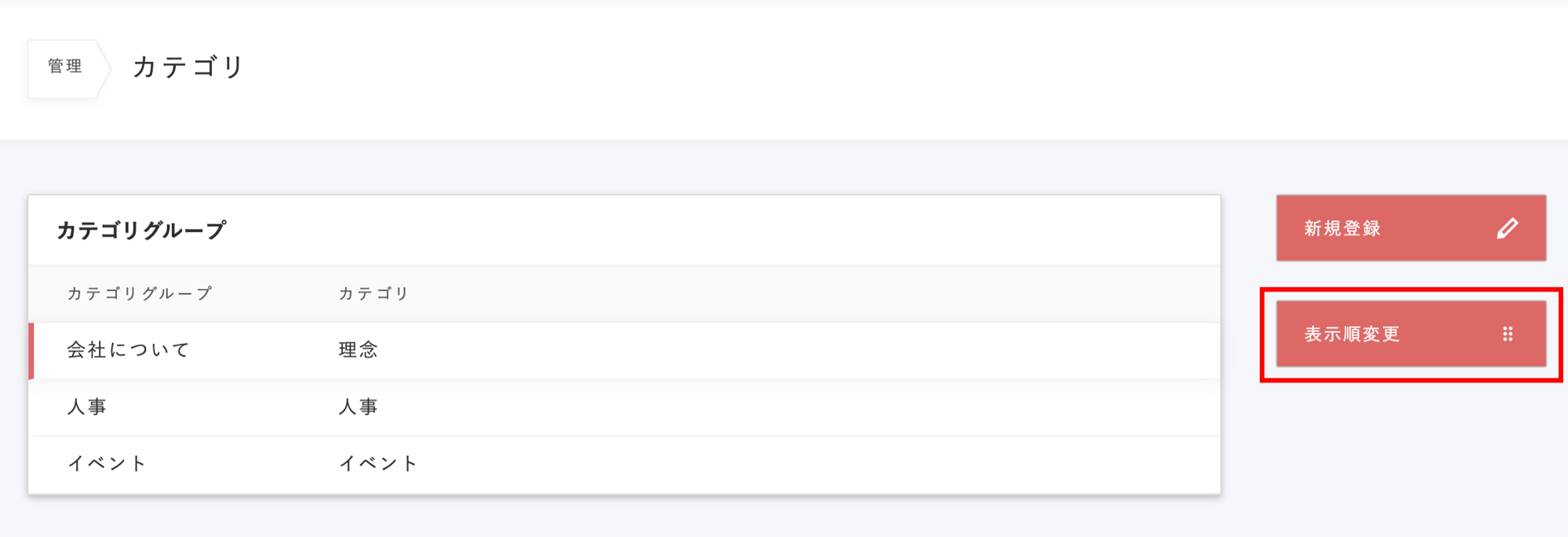Click the breadcrumb arrow after 管理
The image size is (1568, 537).
104,68
